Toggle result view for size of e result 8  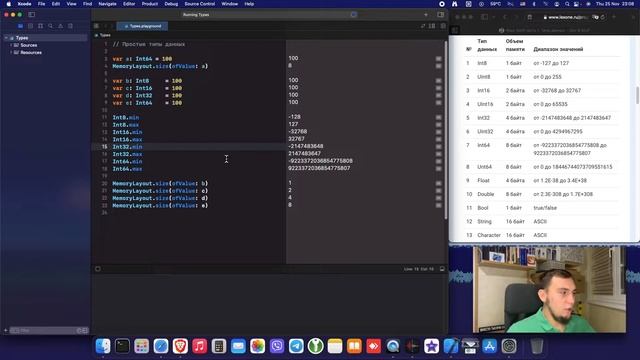click(438, 205)
